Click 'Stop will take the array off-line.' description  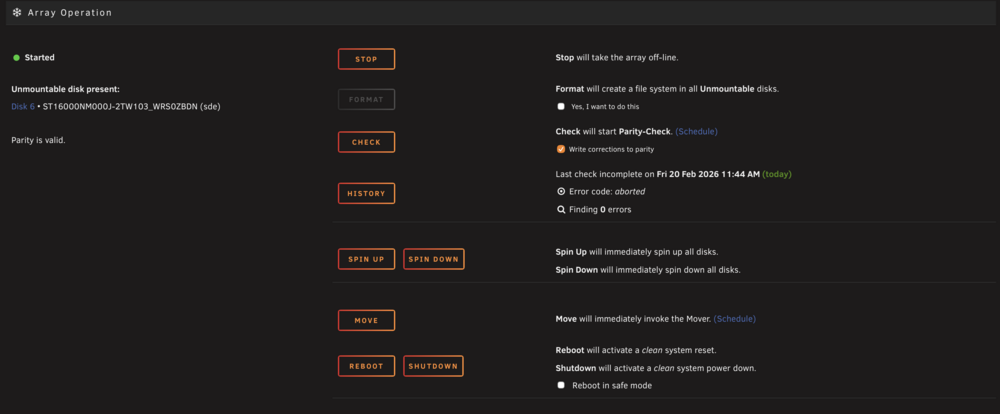tap(617, 57)
